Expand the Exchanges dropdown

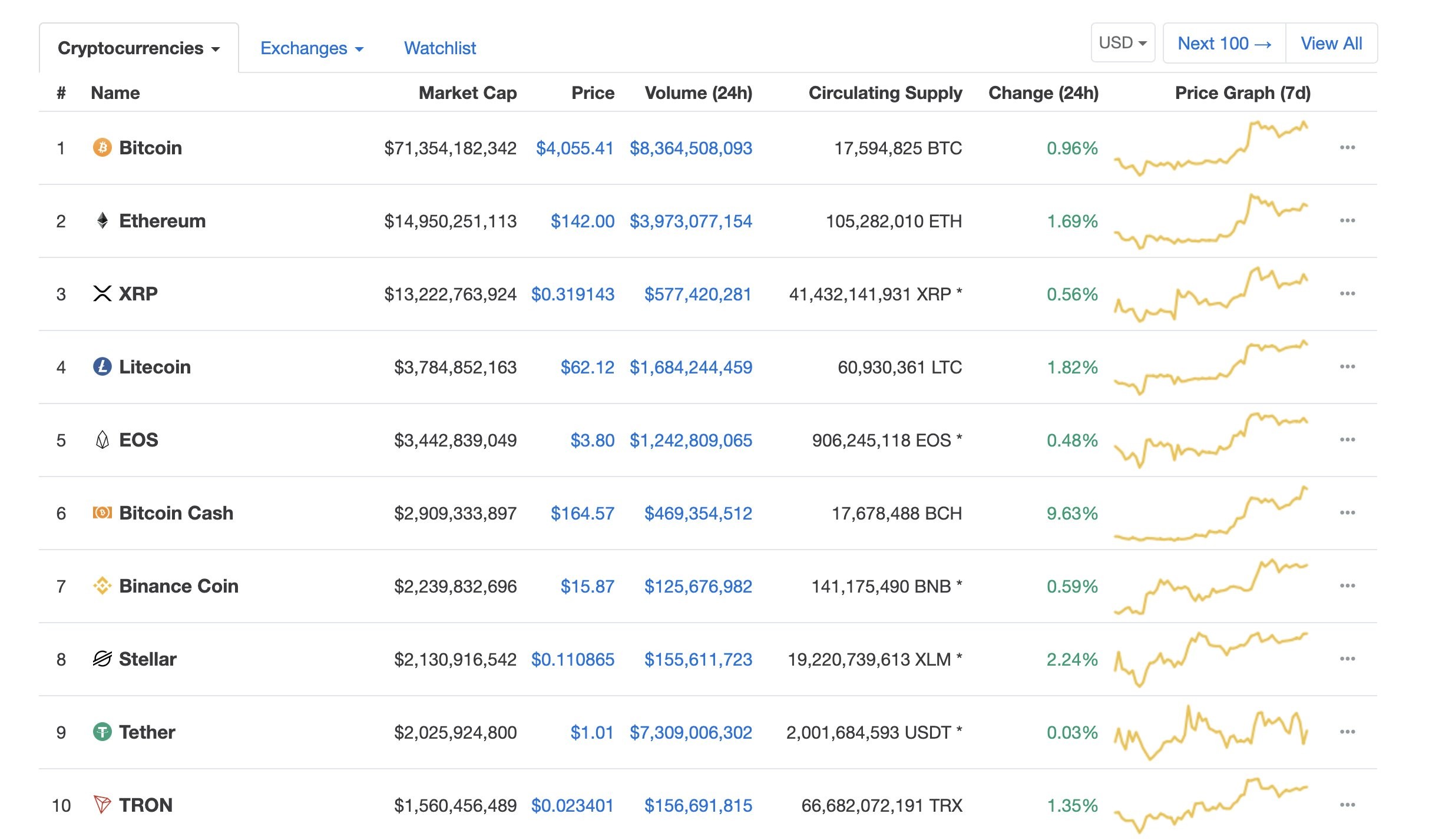(312, 48)
